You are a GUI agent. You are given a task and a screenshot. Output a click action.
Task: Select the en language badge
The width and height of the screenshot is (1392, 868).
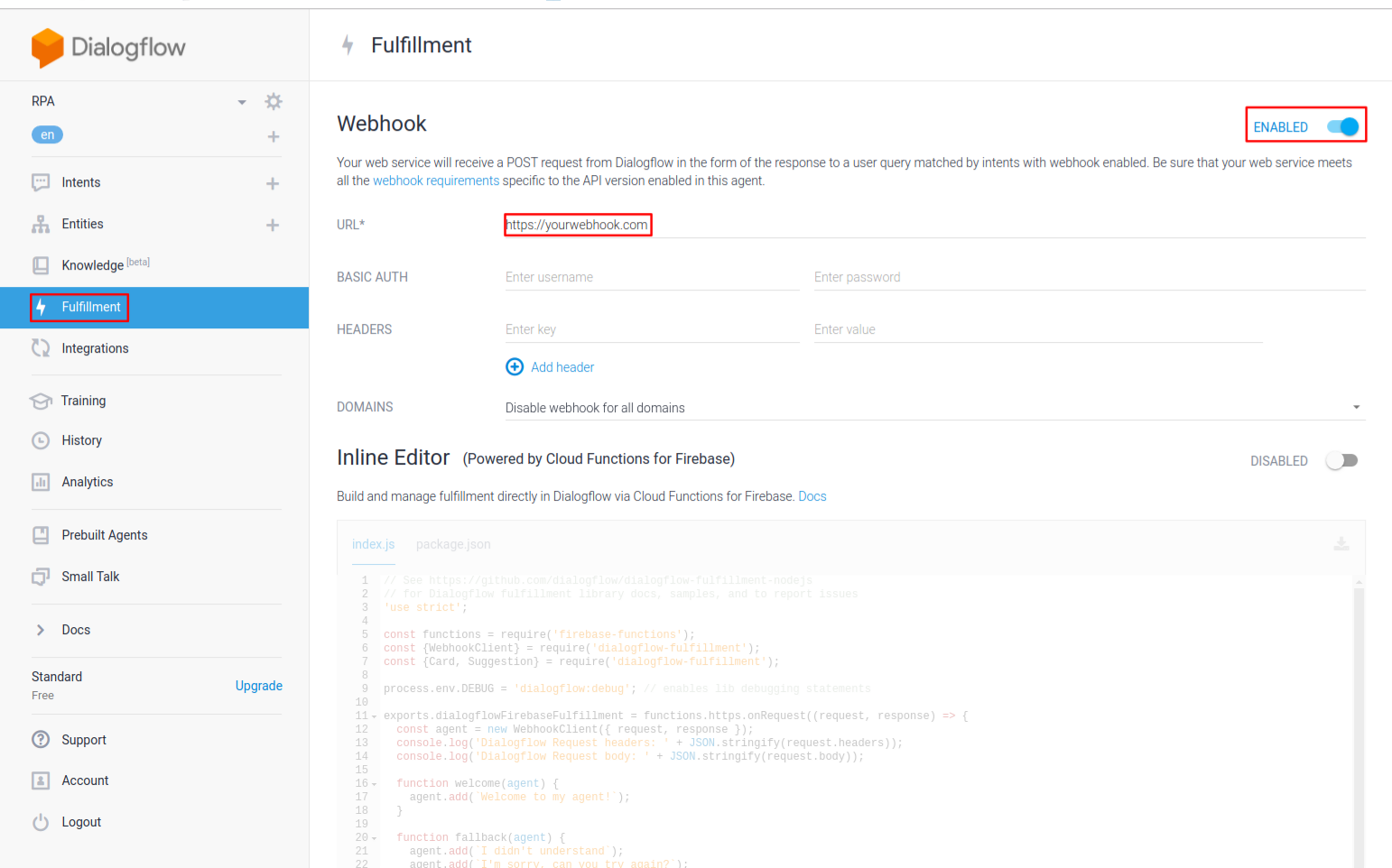(47, 135)
